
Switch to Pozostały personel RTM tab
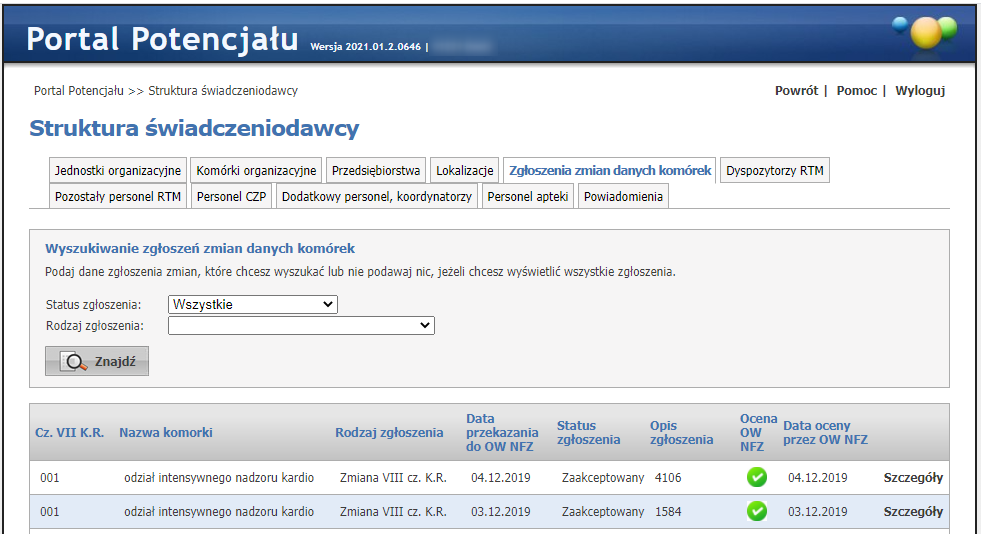118,197
